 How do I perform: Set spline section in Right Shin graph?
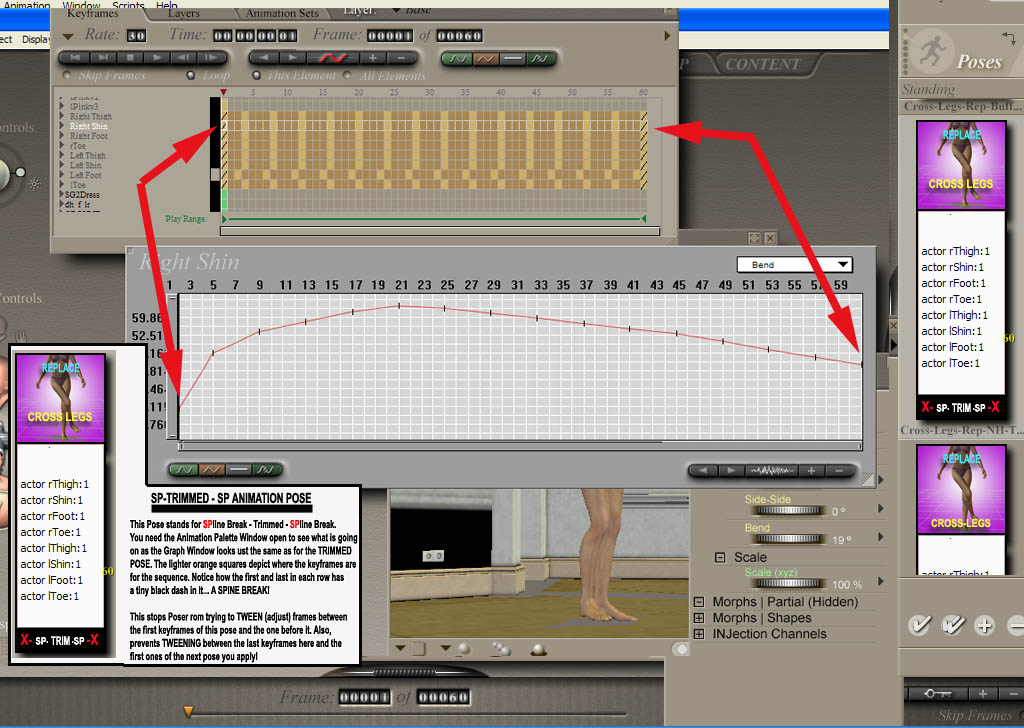click(184, 469)
